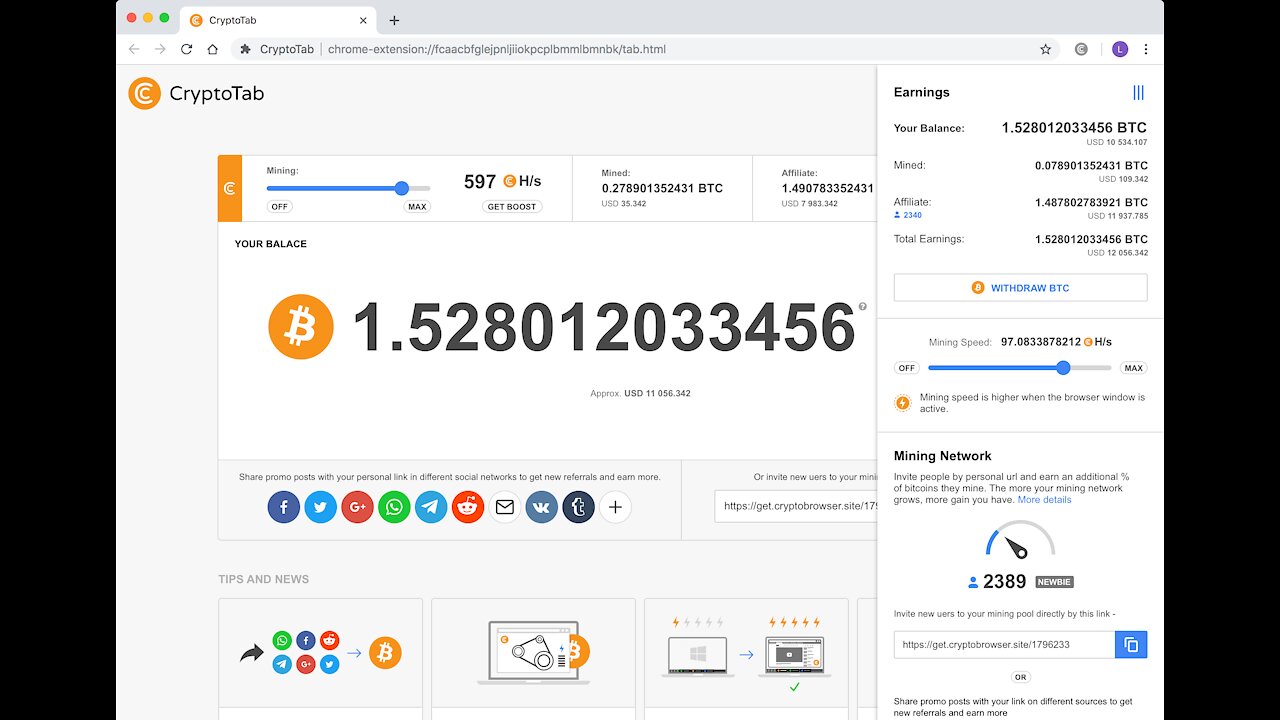Open a new browser tab

[x=394, y=20]
